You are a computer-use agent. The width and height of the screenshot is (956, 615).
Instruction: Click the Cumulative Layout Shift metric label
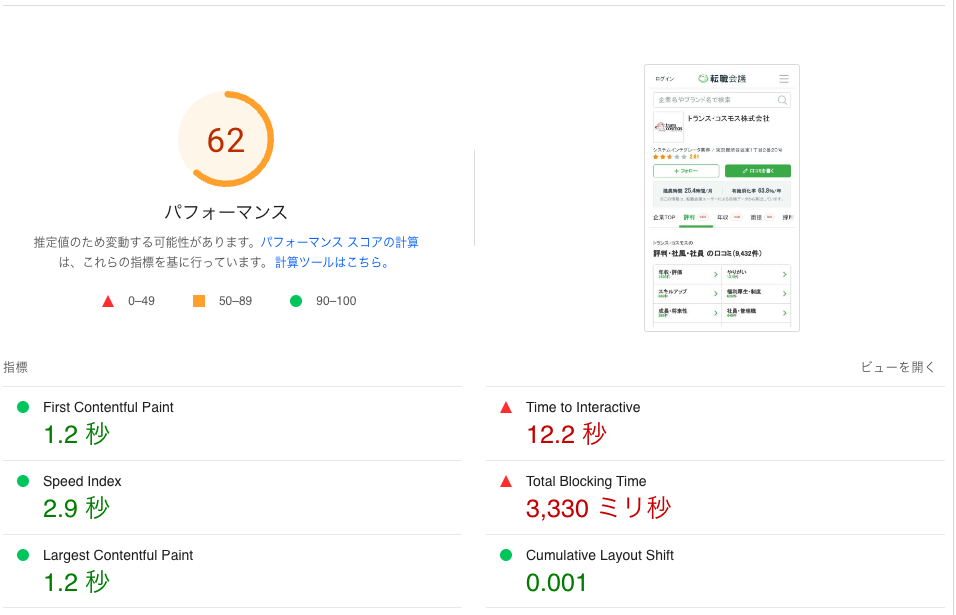pos(599,555)
